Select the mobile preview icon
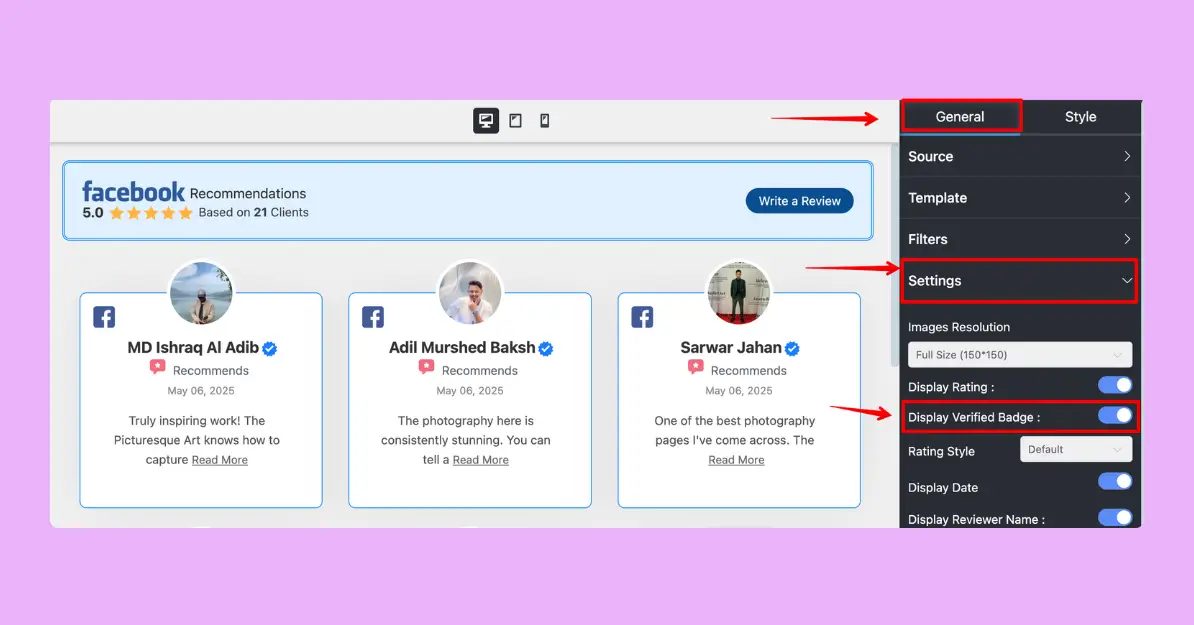This screenshot has height=625, width=1194. pyautogui.click(x=545, y=121)
